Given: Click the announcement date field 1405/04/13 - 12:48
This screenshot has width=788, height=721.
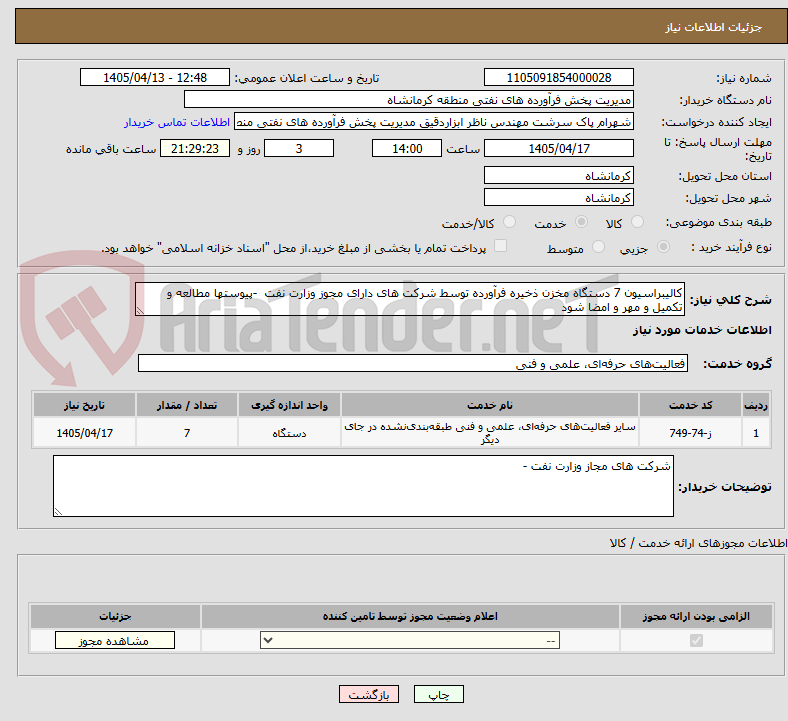Looking at the screenshot, I should [x=155, y=77].
